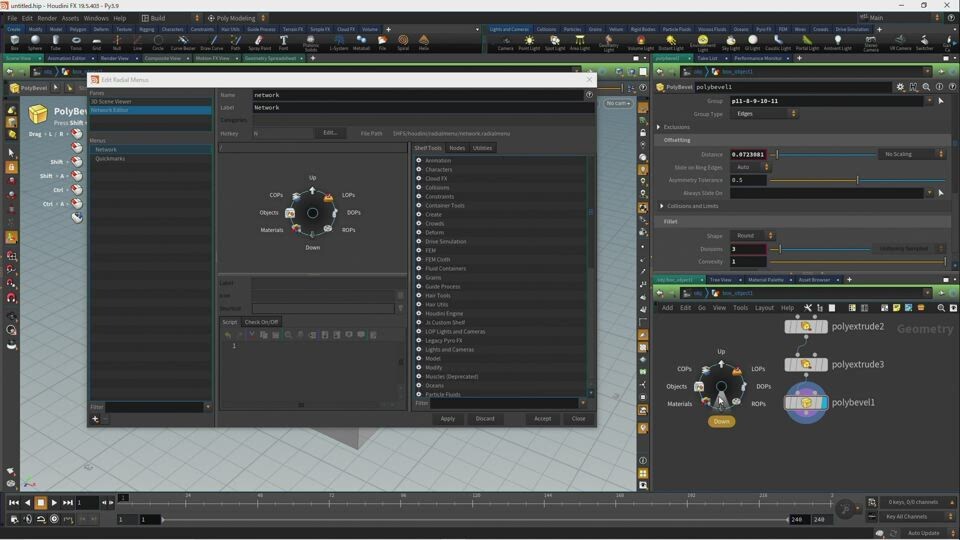Open the File menu
This screenshot has width=960, height=540.
tap(12, 18)
